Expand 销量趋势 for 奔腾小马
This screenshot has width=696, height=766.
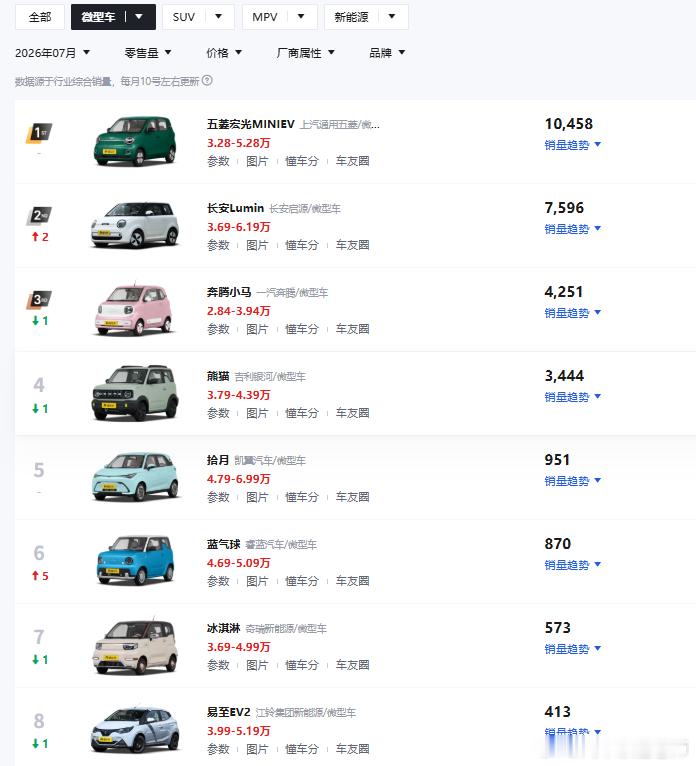click(572, 313)
